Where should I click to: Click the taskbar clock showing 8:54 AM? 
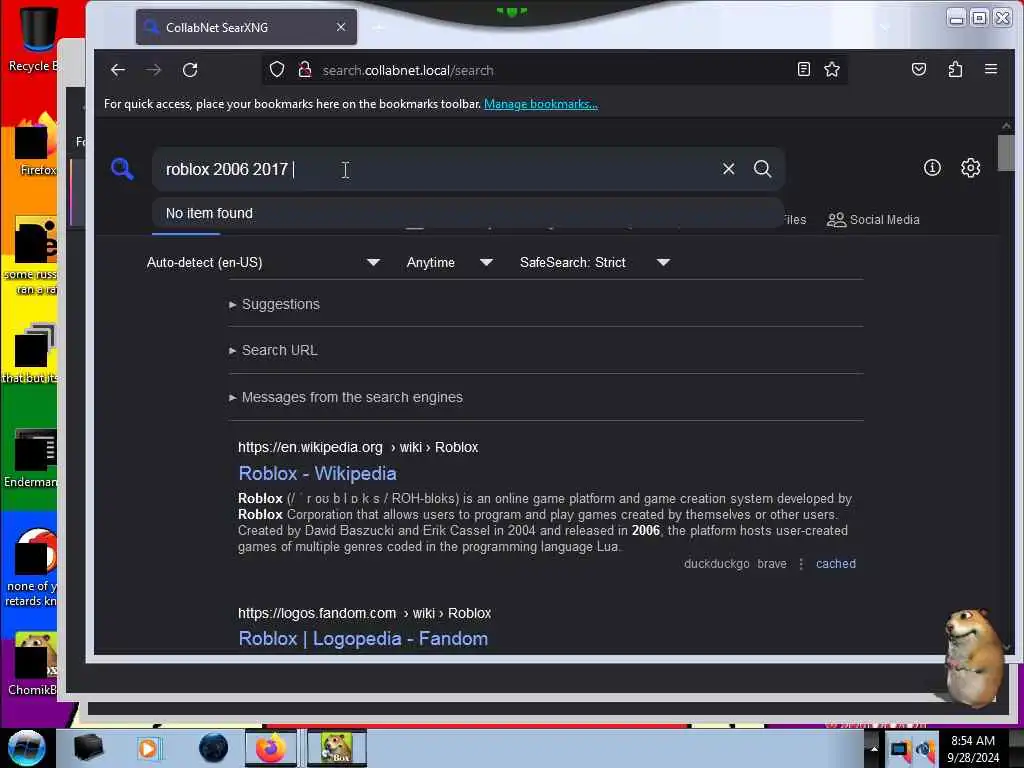click(x=972, y=749)
